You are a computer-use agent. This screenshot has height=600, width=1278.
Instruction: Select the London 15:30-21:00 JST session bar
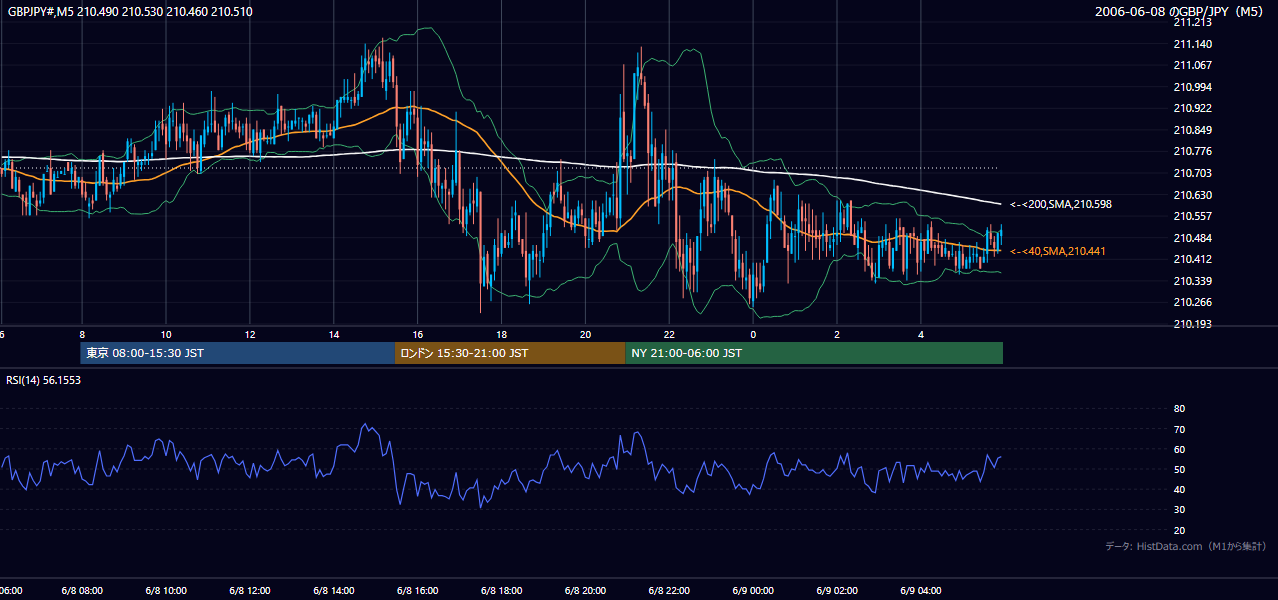click(510, 353)
